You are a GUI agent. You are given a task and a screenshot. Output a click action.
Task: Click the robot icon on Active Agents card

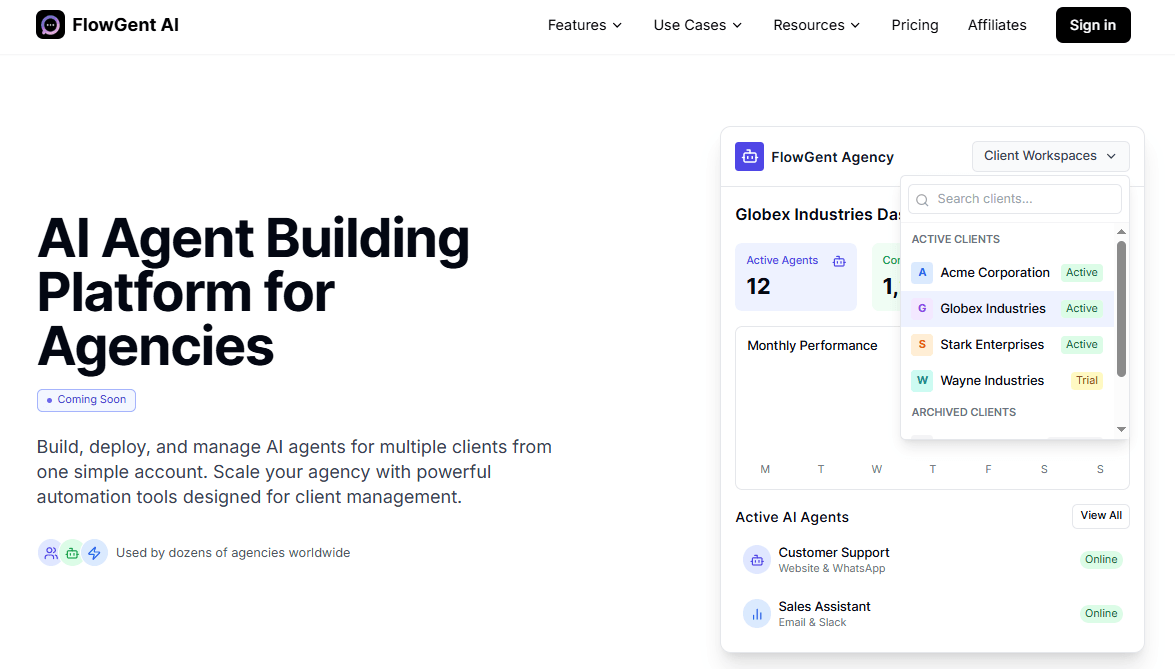[x=838, y=259]
